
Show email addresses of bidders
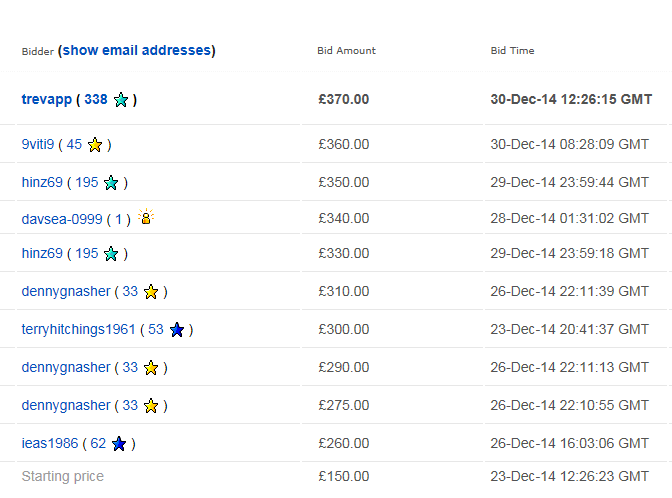pos(137,50)
